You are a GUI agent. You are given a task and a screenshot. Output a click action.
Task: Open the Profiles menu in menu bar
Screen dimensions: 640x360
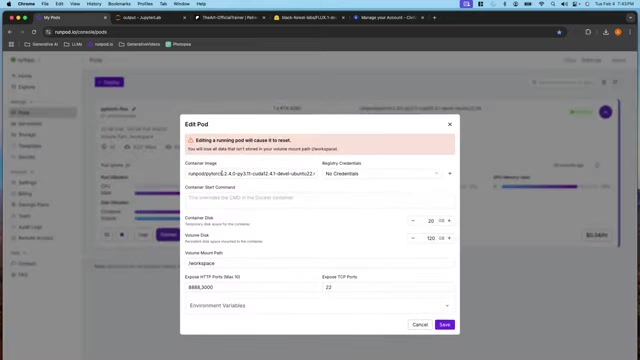[x=145, y=4]
